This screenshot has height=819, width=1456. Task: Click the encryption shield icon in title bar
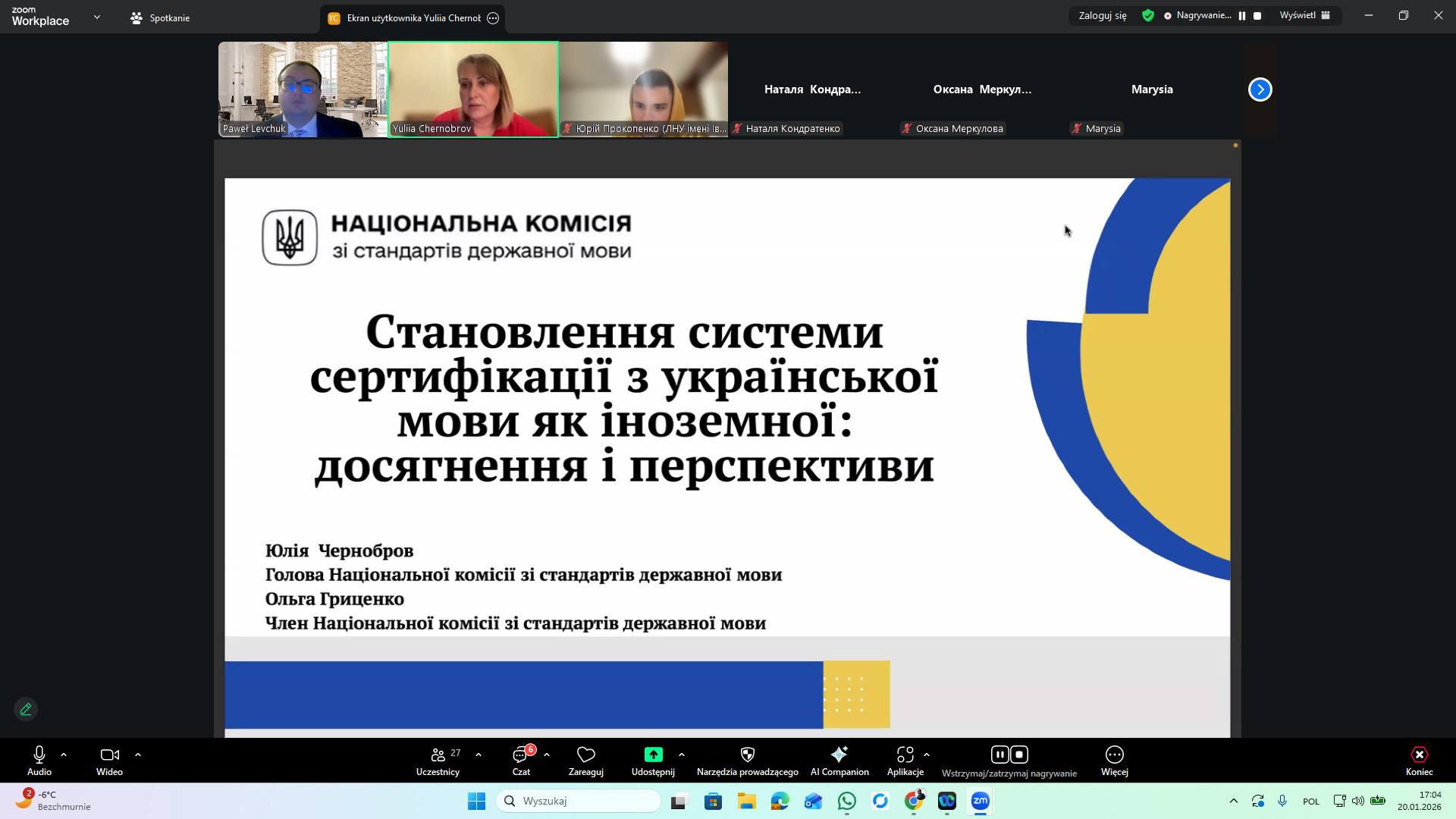(1148, 15)
